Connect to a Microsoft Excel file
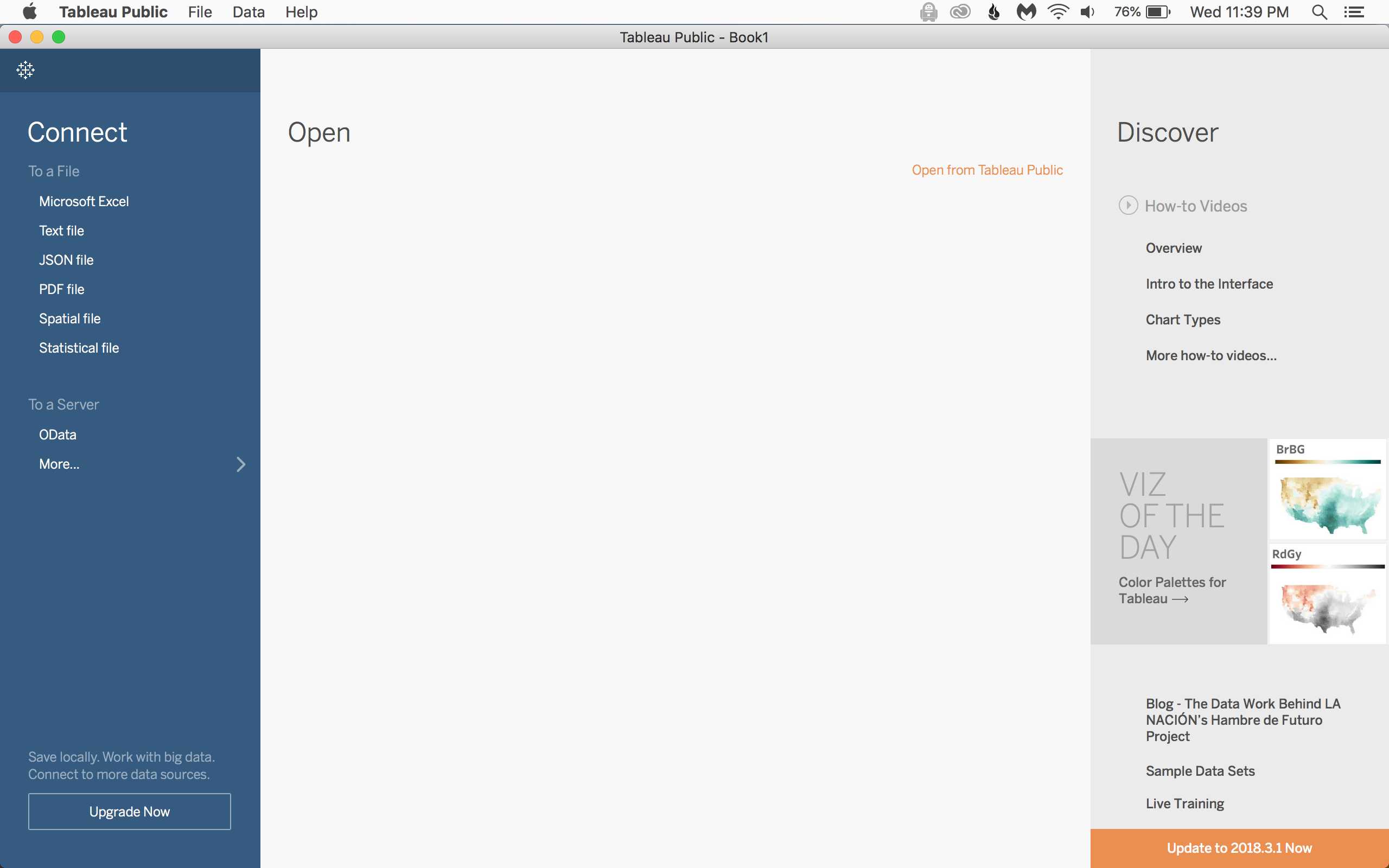The image size is (1389, 868). click(84, 201)
